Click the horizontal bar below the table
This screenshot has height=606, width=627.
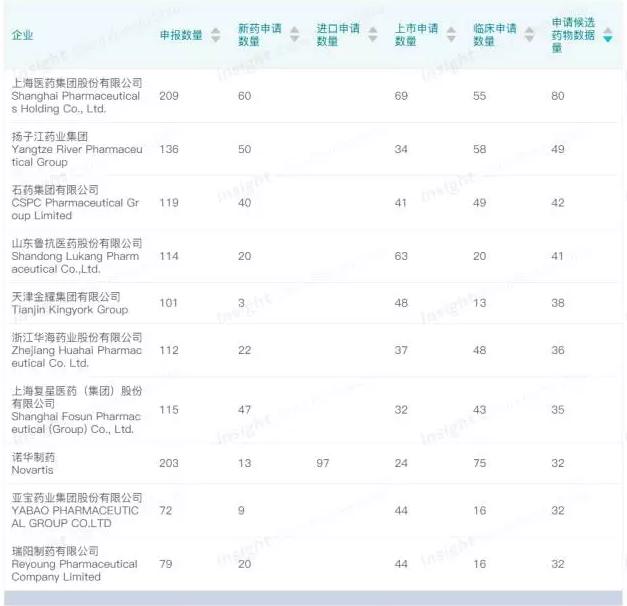tap(314, 598)
